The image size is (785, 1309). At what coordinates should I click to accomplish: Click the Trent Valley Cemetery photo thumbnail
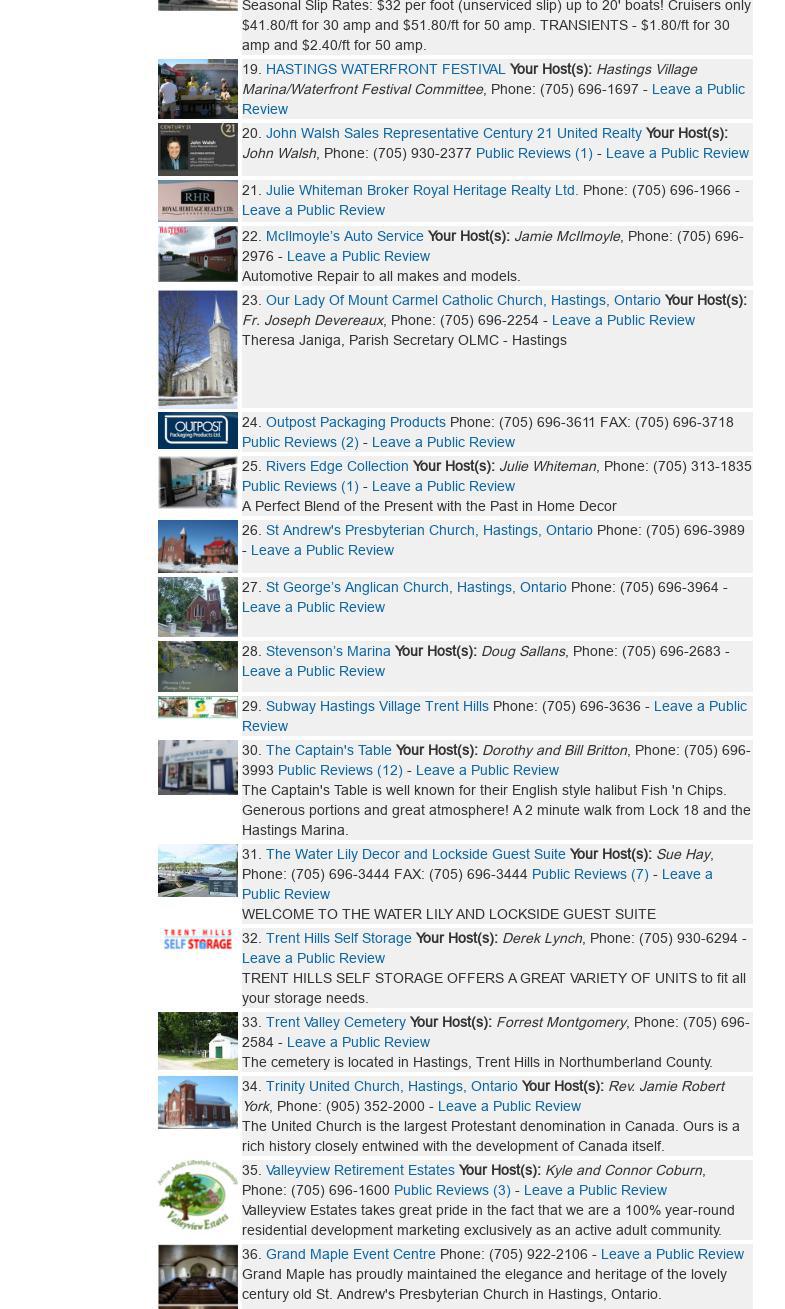click(197, 1041)
